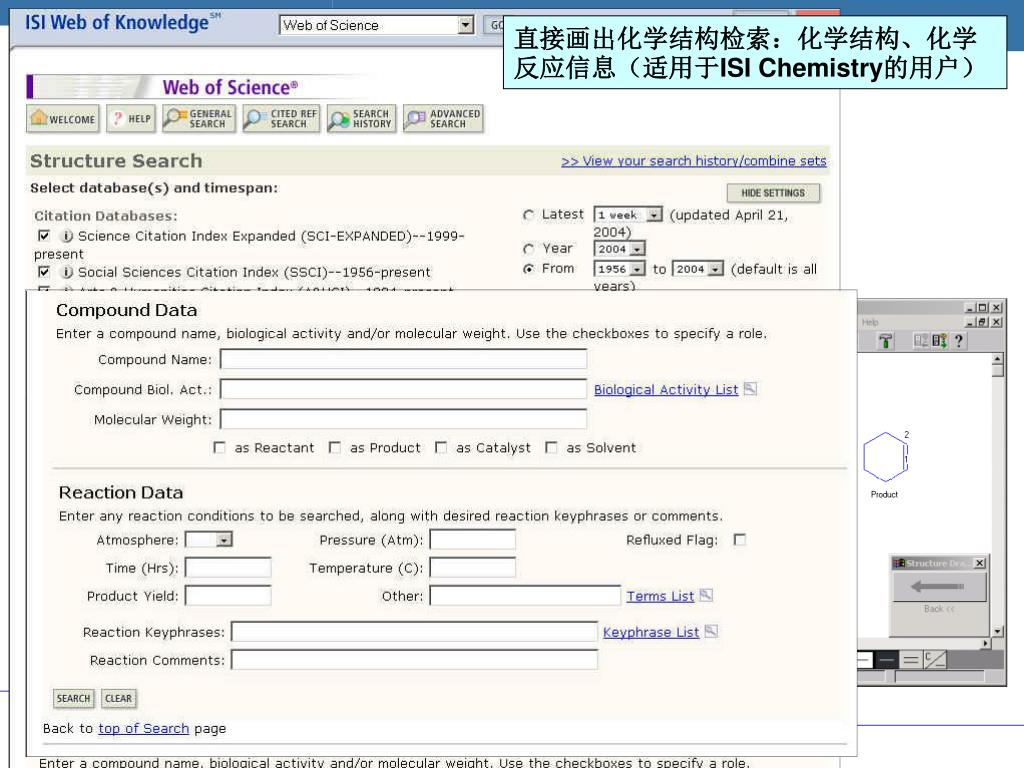The height and width of the screenshot is (768, 1024).
Task: Toggle the Refluxed Flag checkbox
Action: (x=740, y=540)
